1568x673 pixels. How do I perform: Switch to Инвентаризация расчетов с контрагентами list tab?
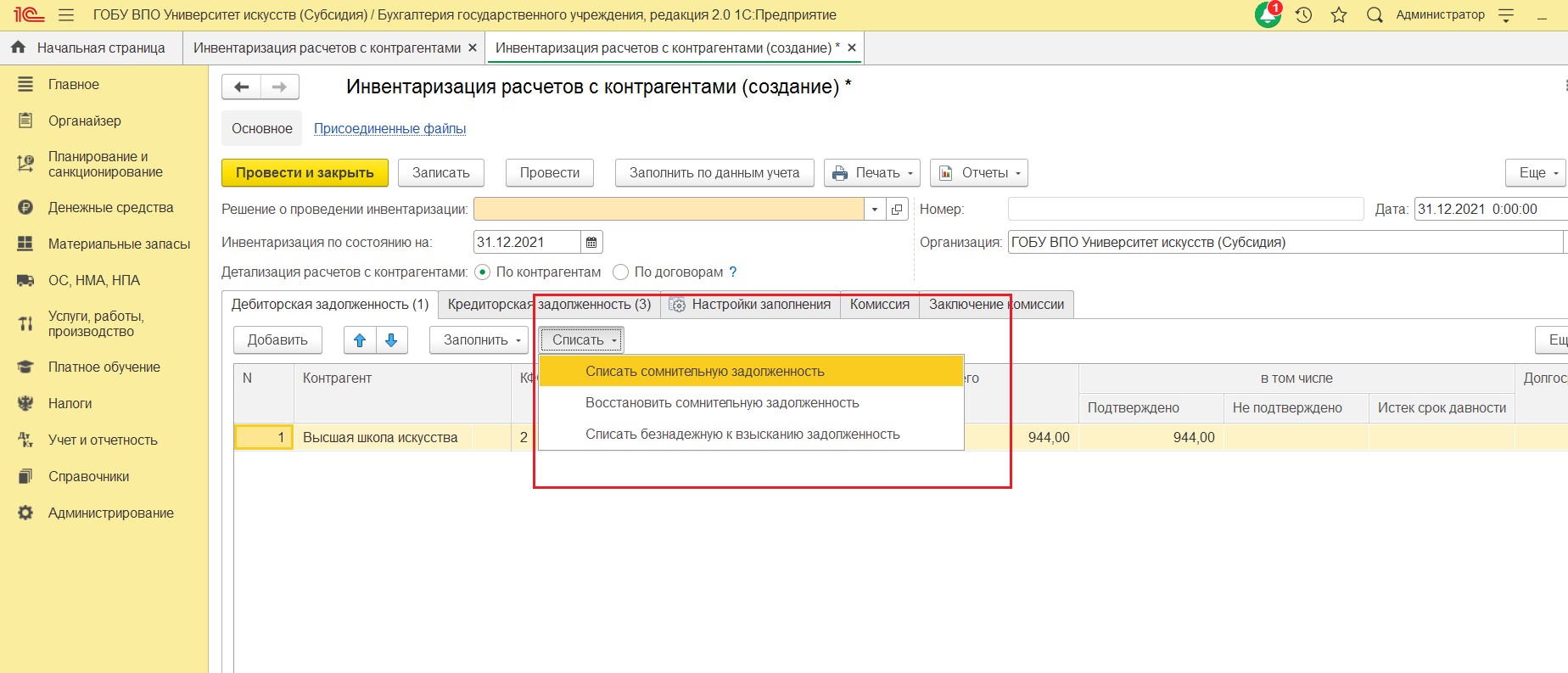(x=328, y=48)
